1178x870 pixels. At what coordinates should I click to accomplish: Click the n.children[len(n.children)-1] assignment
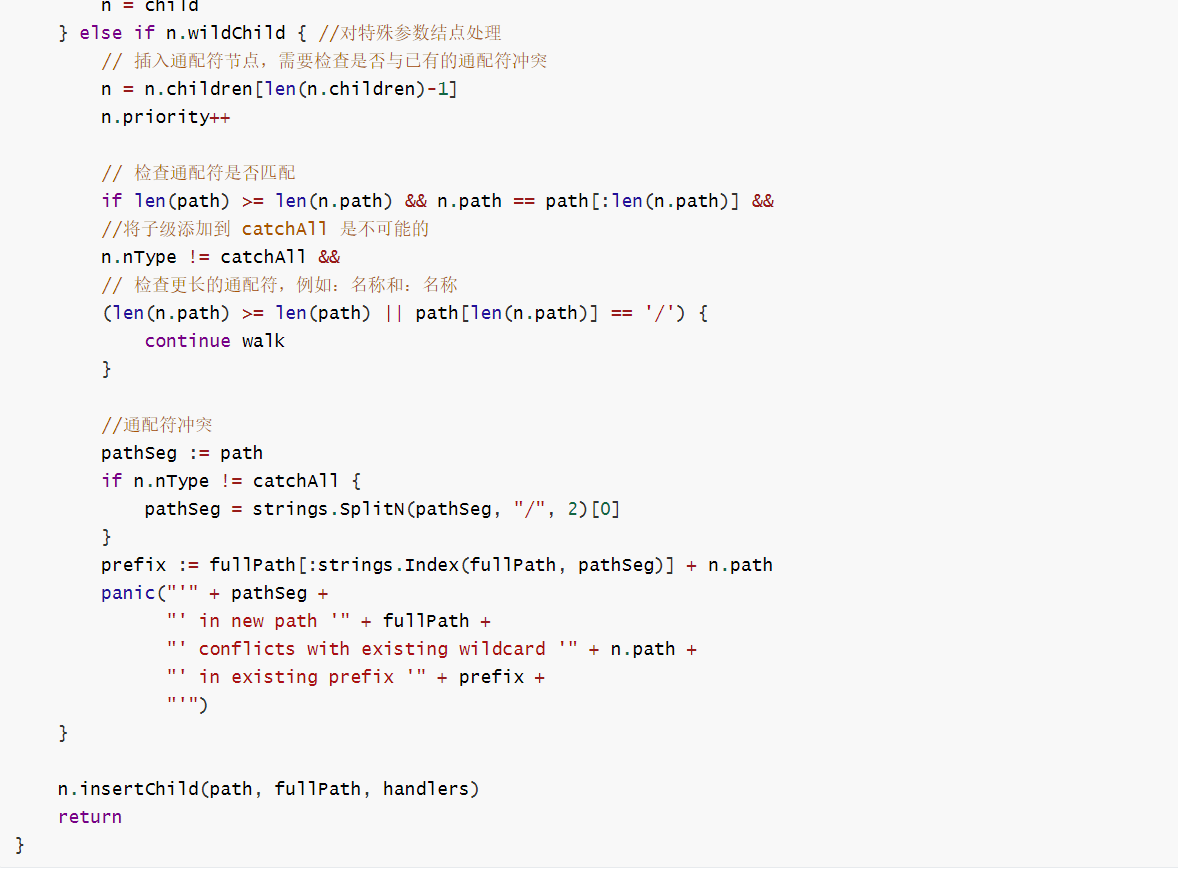coord(279,89)
